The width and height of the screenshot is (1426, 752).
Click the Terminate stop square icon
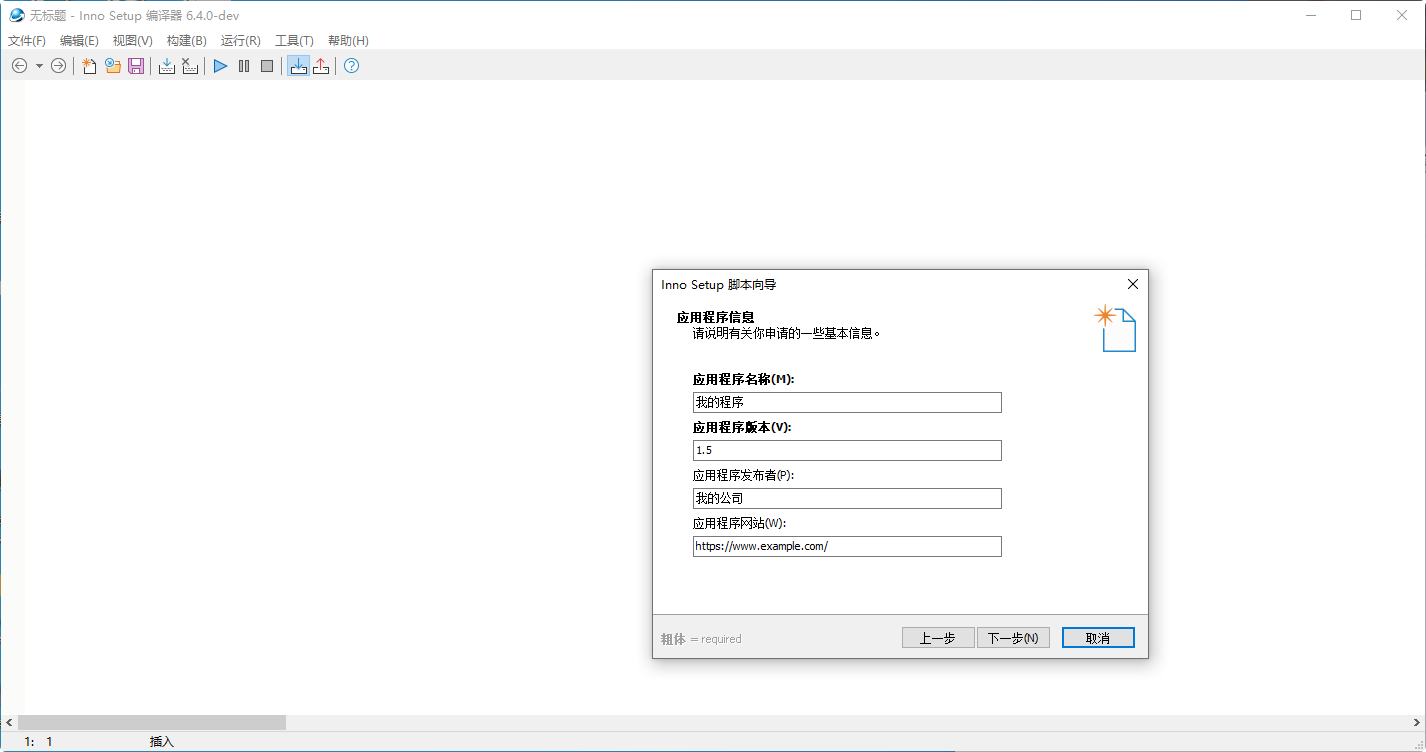tap(267, 66)
